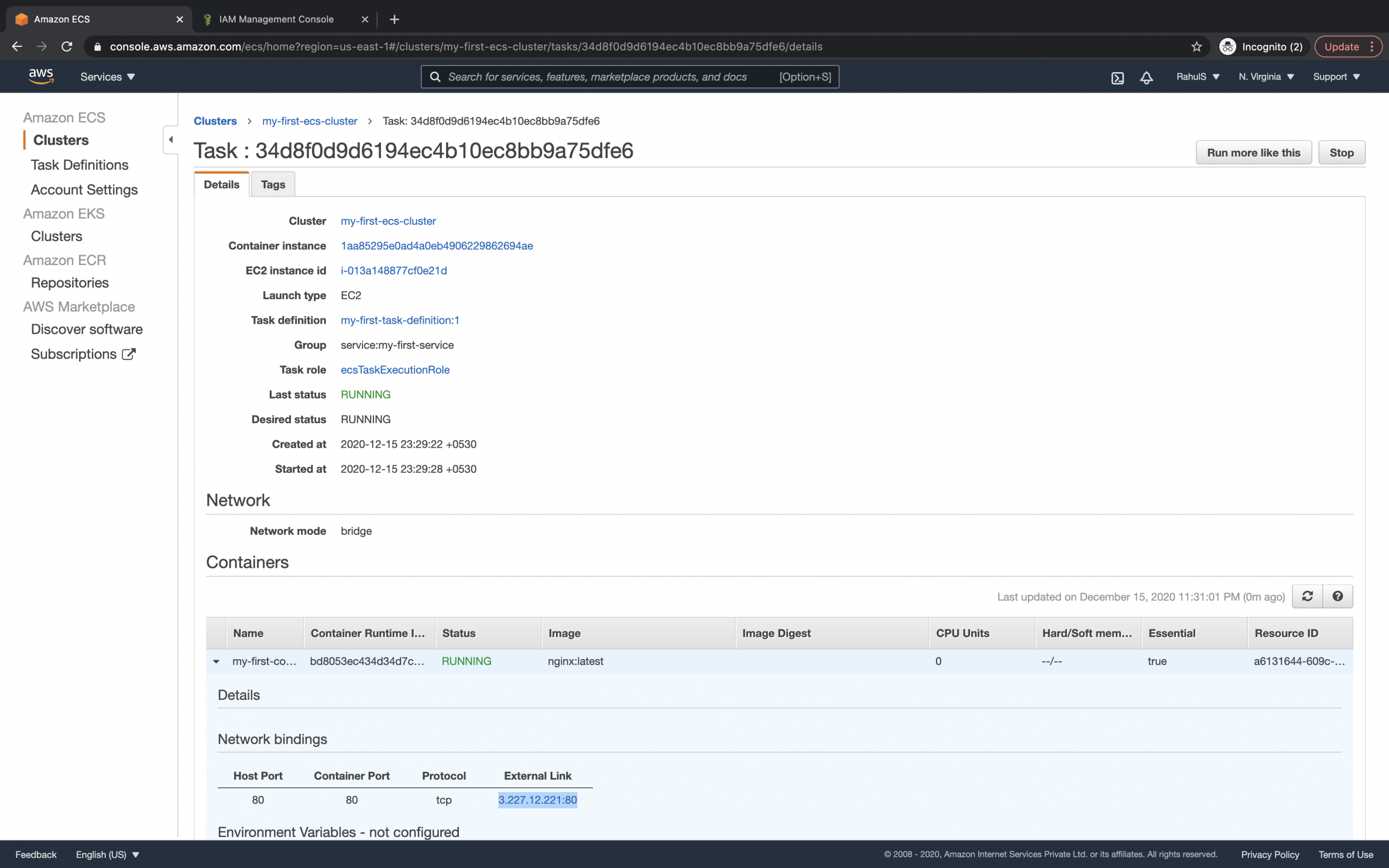
Task: Expand the my-first-co container row
Action: pyautogui.click(x=216, y=661)
